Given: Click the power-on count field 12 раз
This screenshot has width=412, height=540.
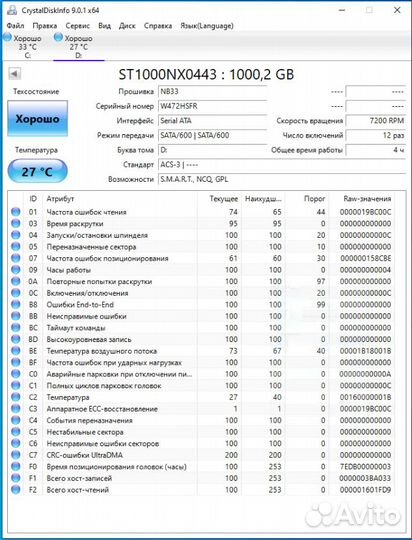Looking at the screenshot, I should [376, 135].
